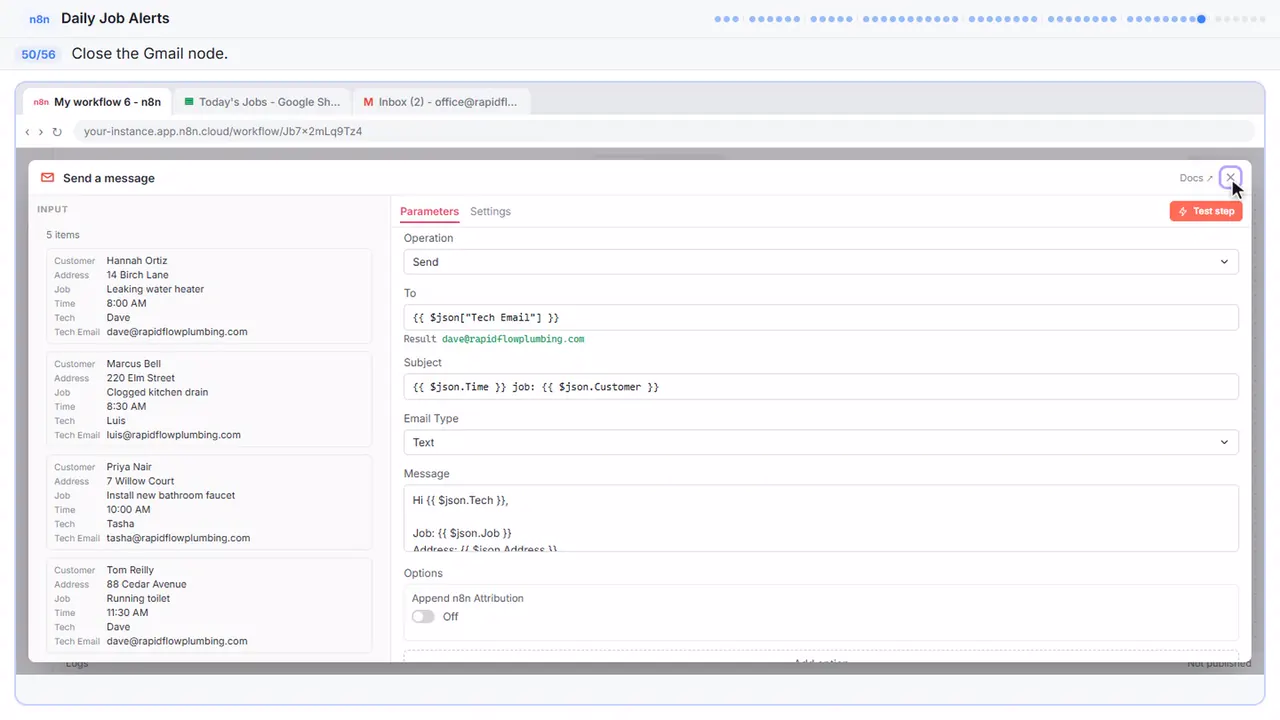
Task: Click luis@rapidflowplumbing.com in the input list
Action: tap(174, 435)
